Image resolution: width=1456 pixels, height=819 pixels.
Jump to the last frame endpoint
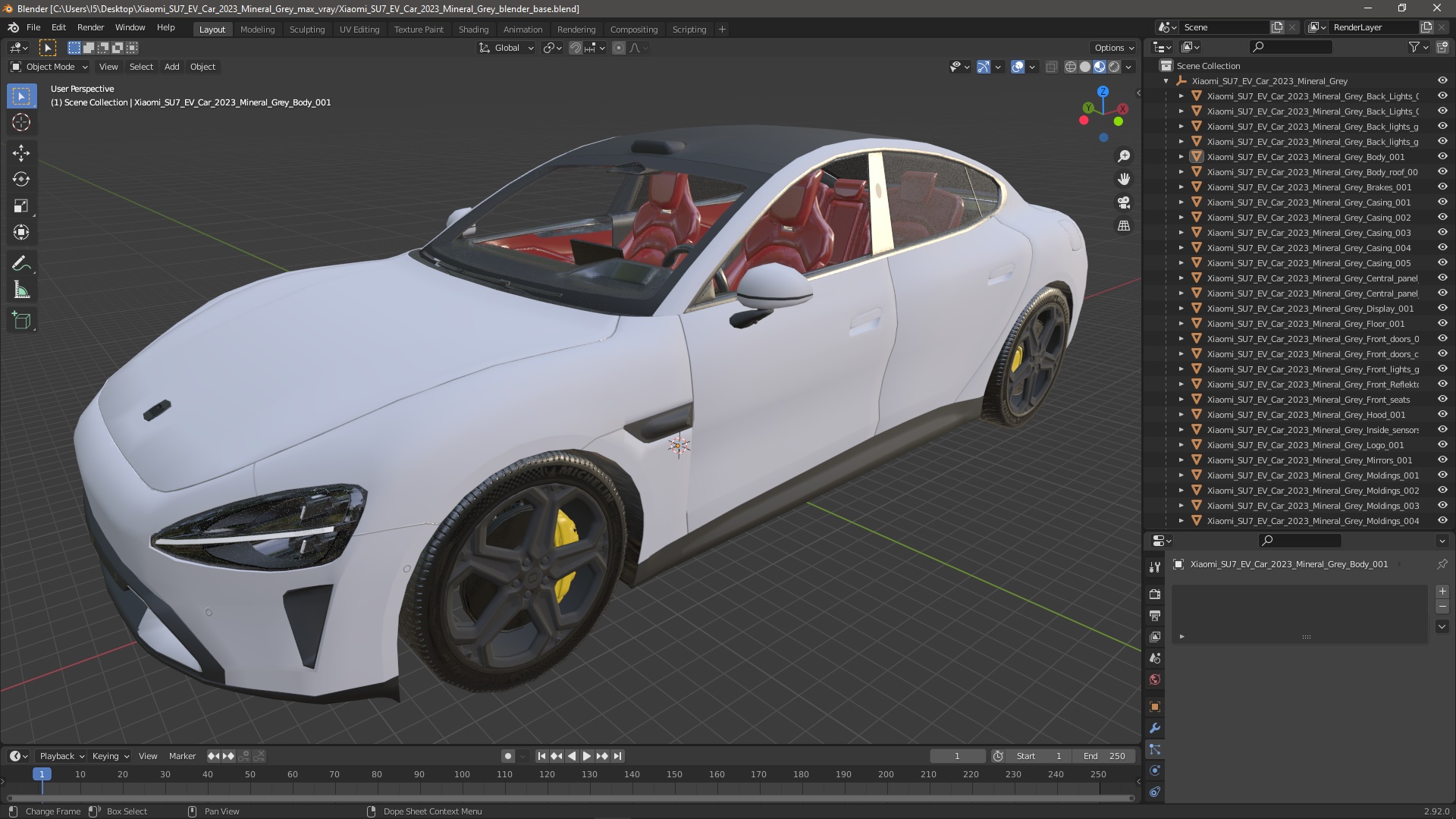(618, 756)
